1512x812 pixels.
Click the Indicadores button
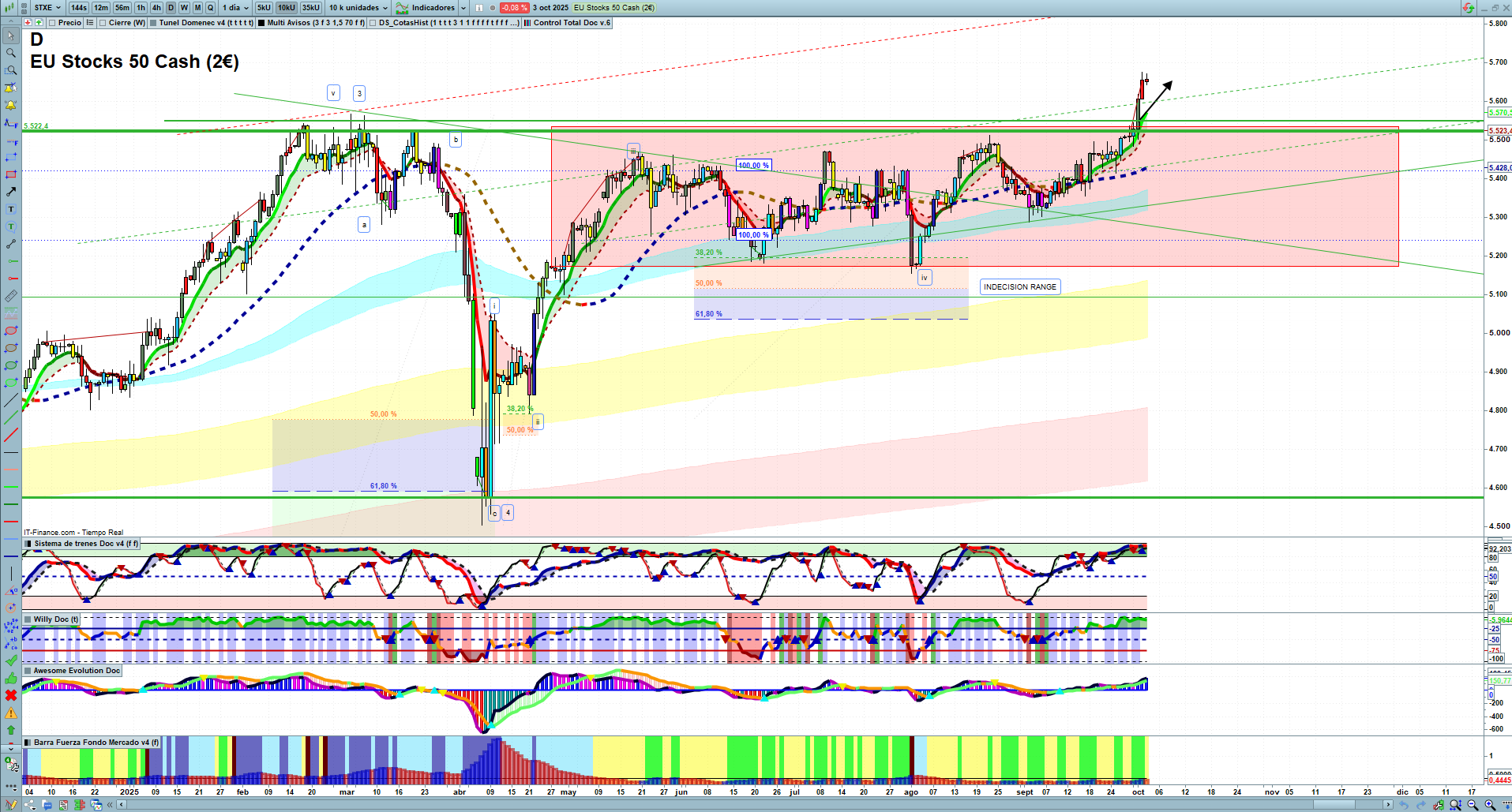tap(432, 8)
